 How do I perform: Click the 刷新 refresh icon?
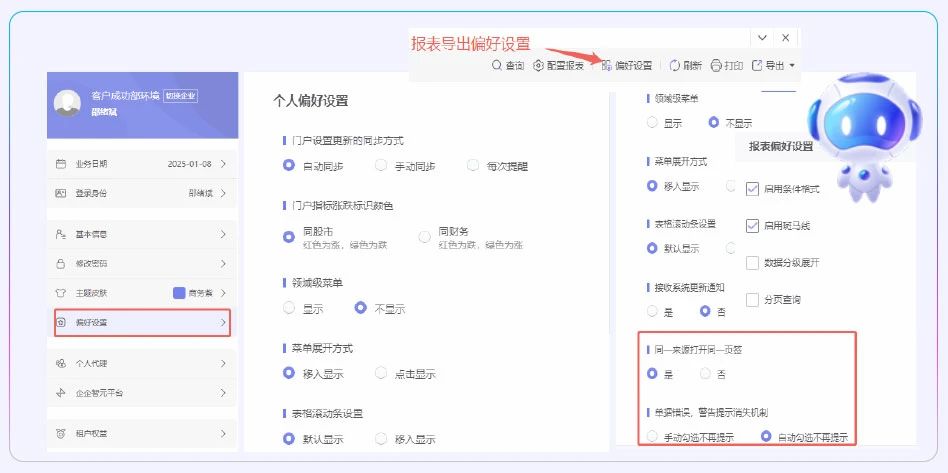[675, 65]
